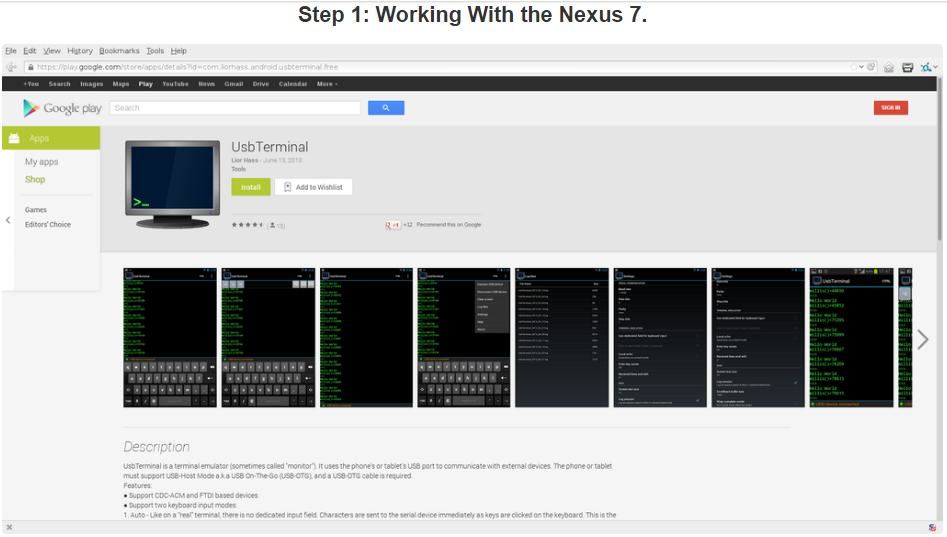Click the green Install button

click(x=251, y=187)
